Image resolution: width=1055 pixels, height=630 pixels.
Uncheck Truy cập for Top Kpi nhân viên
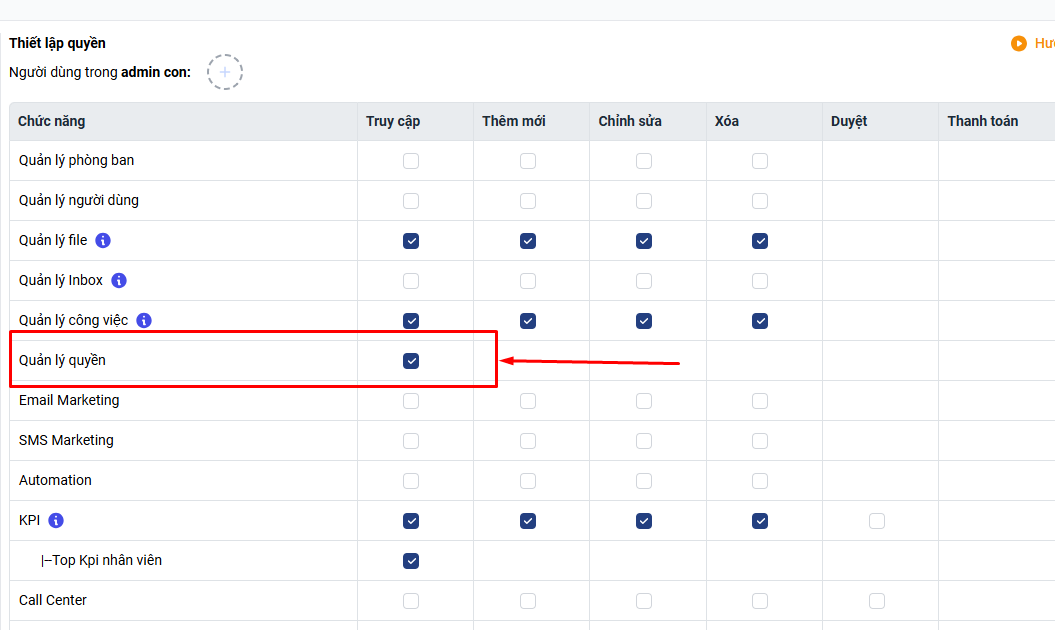(x=411, y=561)
